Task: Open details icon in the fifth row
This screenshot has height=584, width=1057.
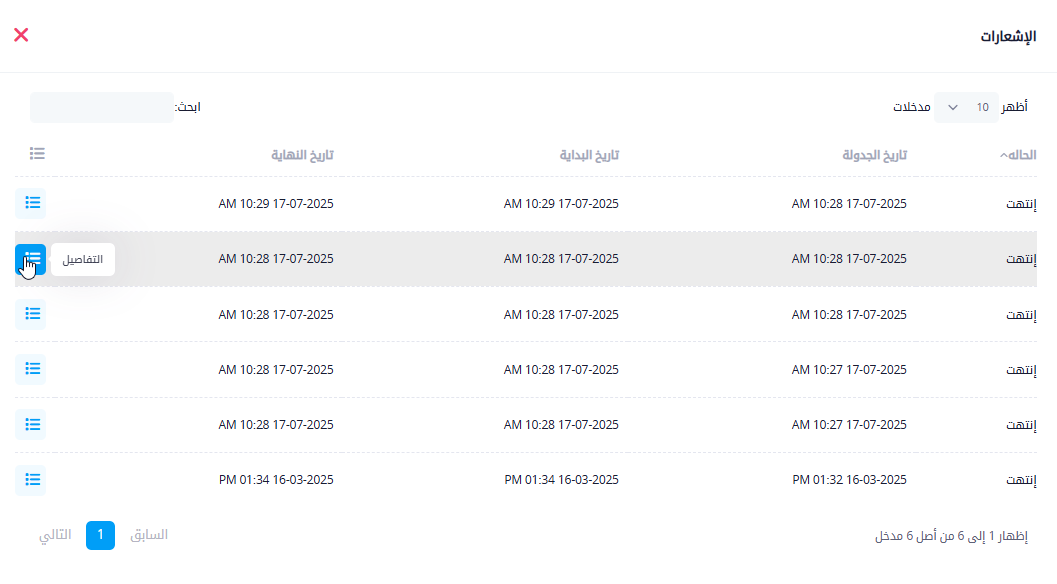Action: [x=31, y=424]
